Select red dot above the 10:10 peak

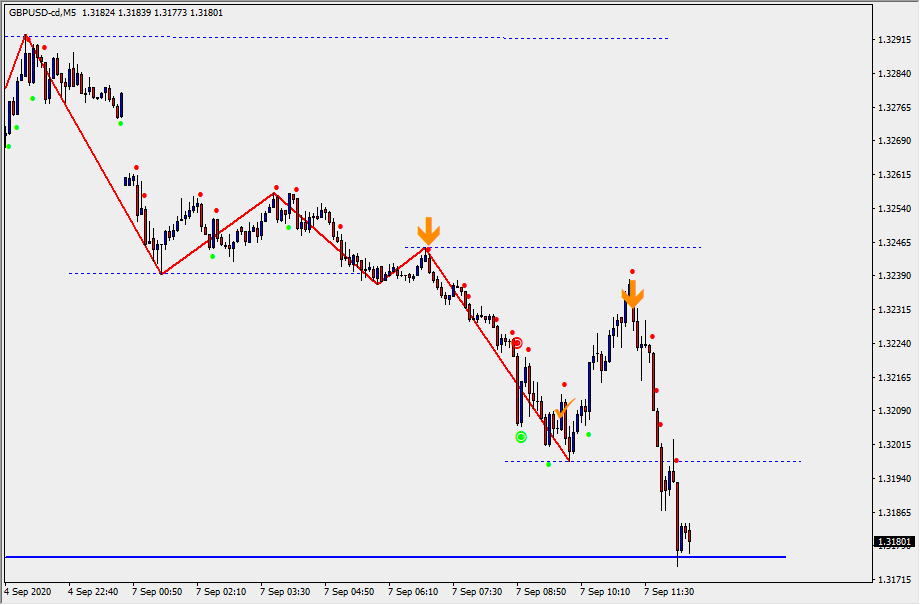[x=632, y=271]
